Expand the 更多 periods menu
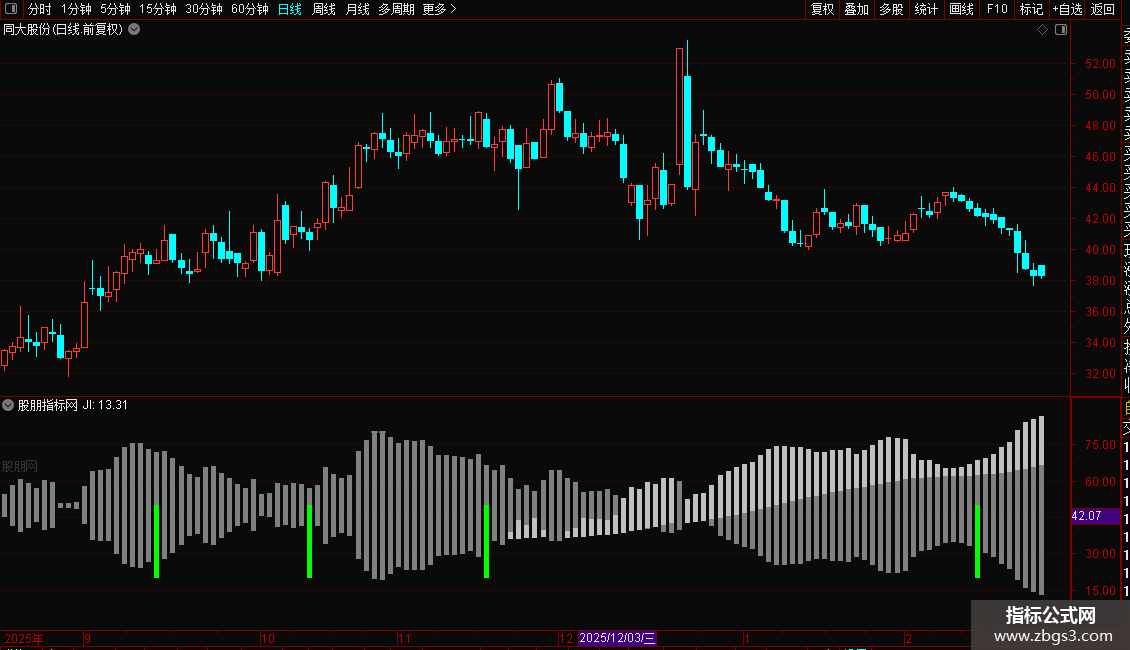Screen dimensions: 1130x650 [439, 9]
